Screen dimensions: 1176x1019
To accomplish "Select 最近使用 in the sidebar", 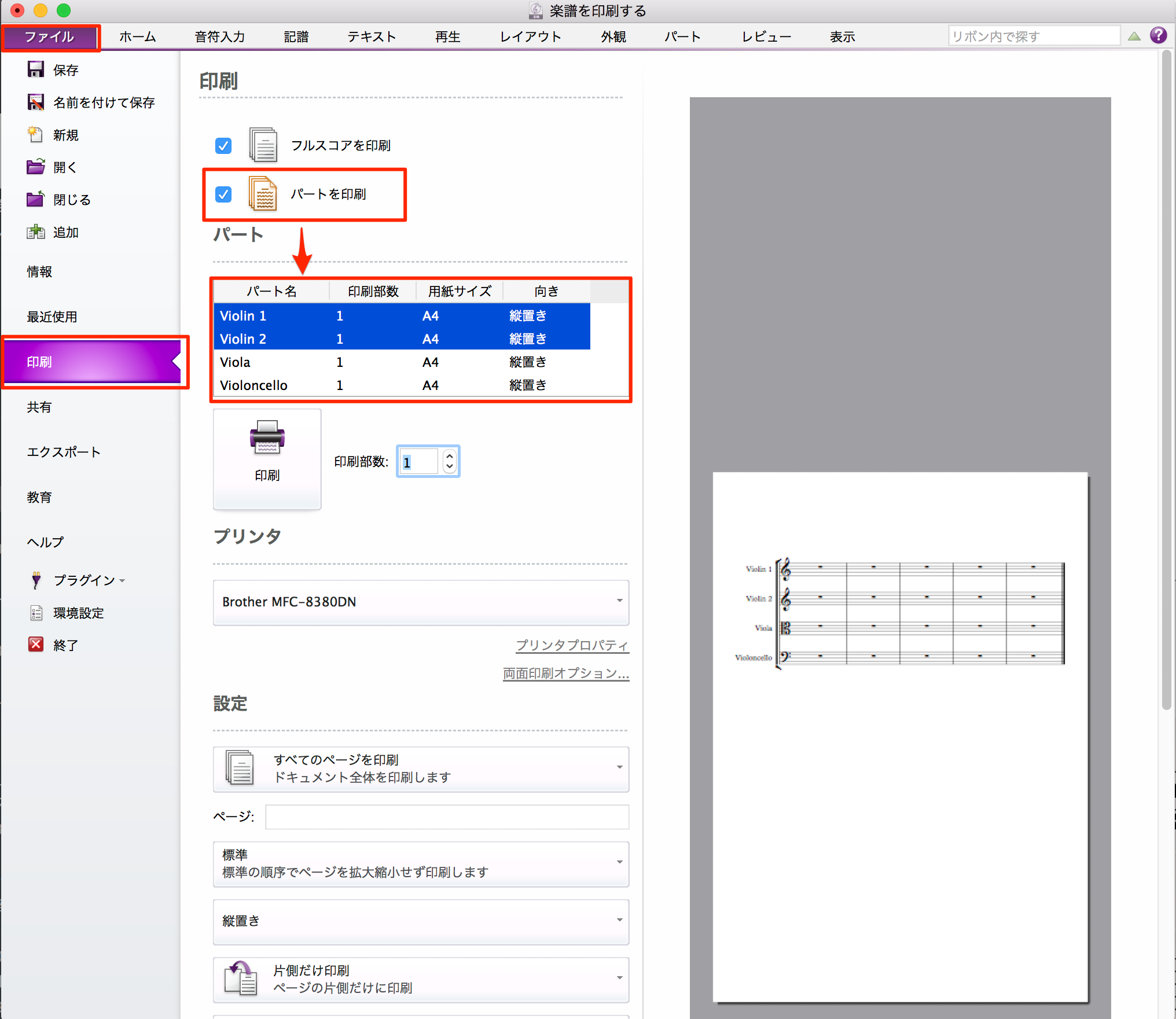I will point(52,317).
